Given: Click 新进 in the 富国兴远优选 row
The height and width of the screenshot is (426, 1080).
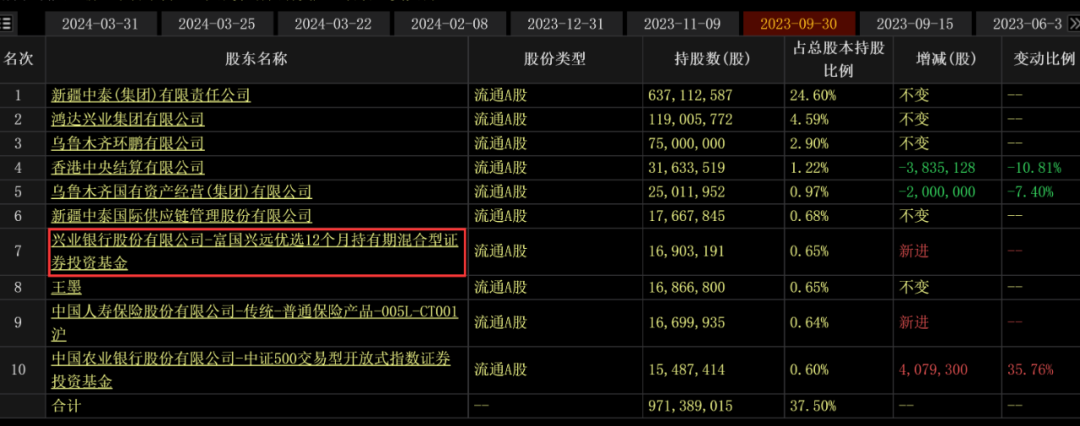Looking at the screenshot, I should point(914,252).
